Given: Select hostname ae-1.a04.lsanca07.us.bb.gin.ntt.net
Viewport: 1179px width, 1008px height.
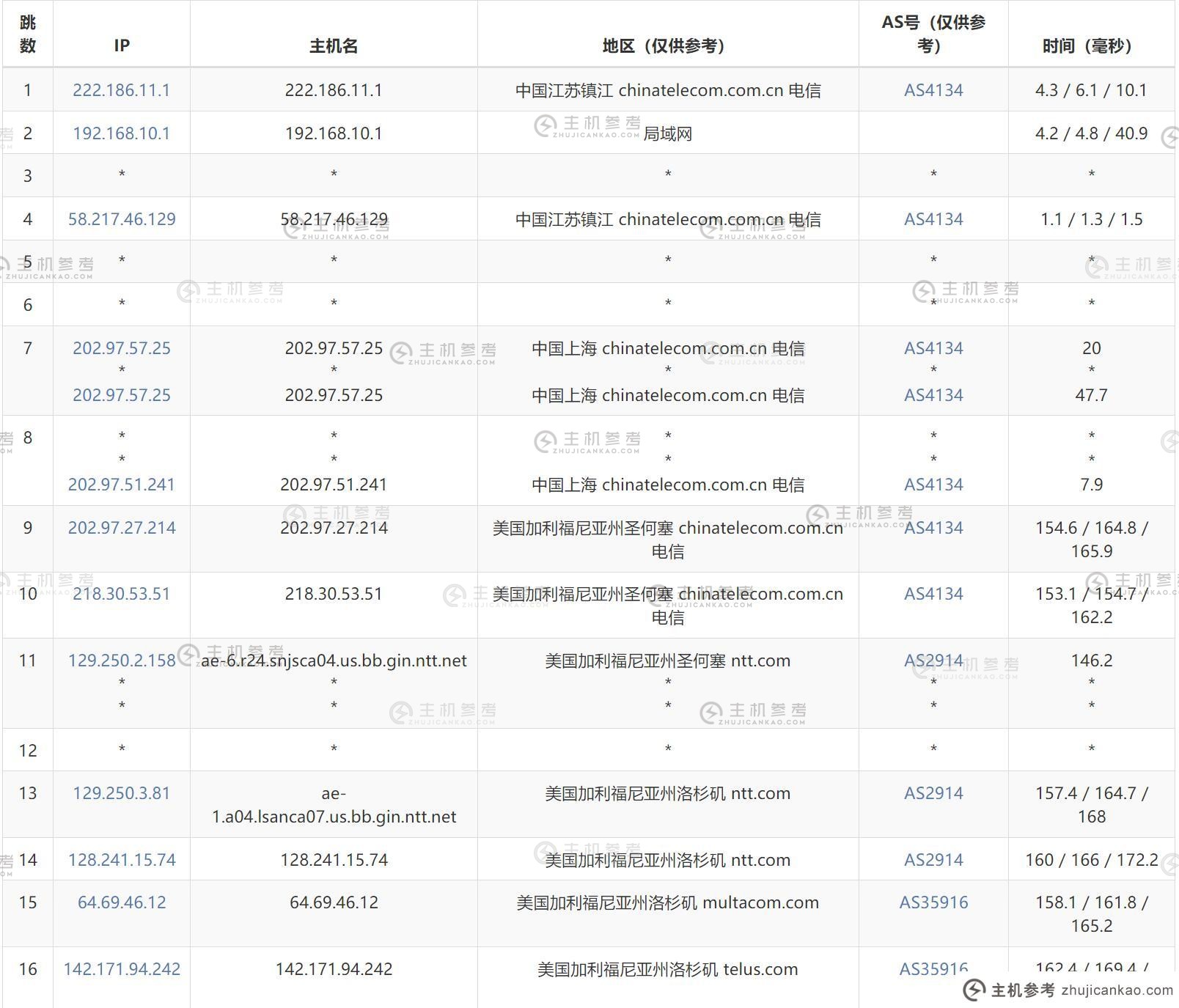Looking at the screenshot, I should (x=334, y=805).
